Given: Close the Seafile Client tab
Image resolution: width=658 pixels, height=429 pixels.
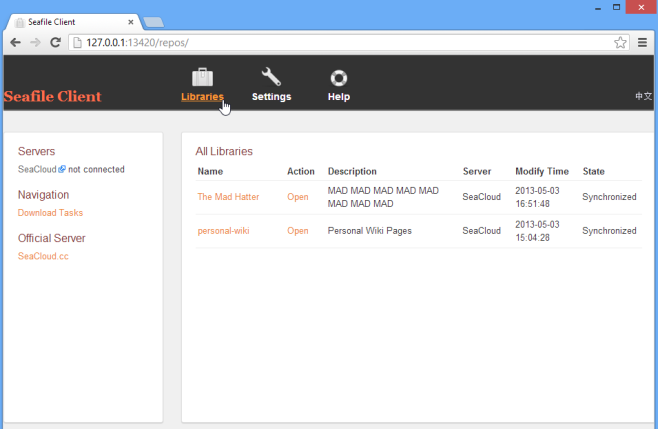Looking at the screenshot, I should [131, 22].
